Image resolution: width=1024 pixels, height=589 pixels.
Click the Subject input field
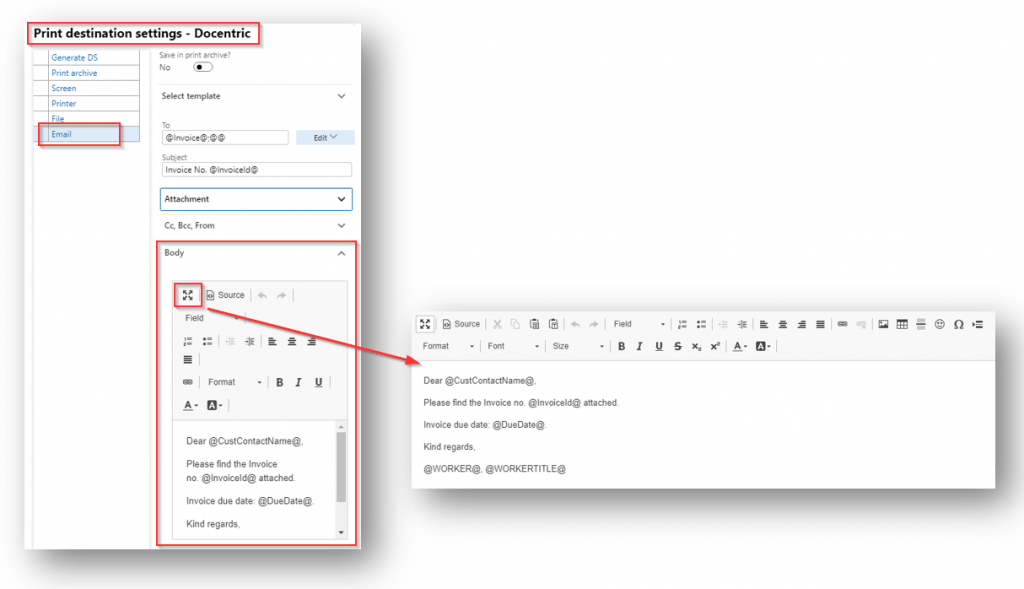[x=257, y=170]
